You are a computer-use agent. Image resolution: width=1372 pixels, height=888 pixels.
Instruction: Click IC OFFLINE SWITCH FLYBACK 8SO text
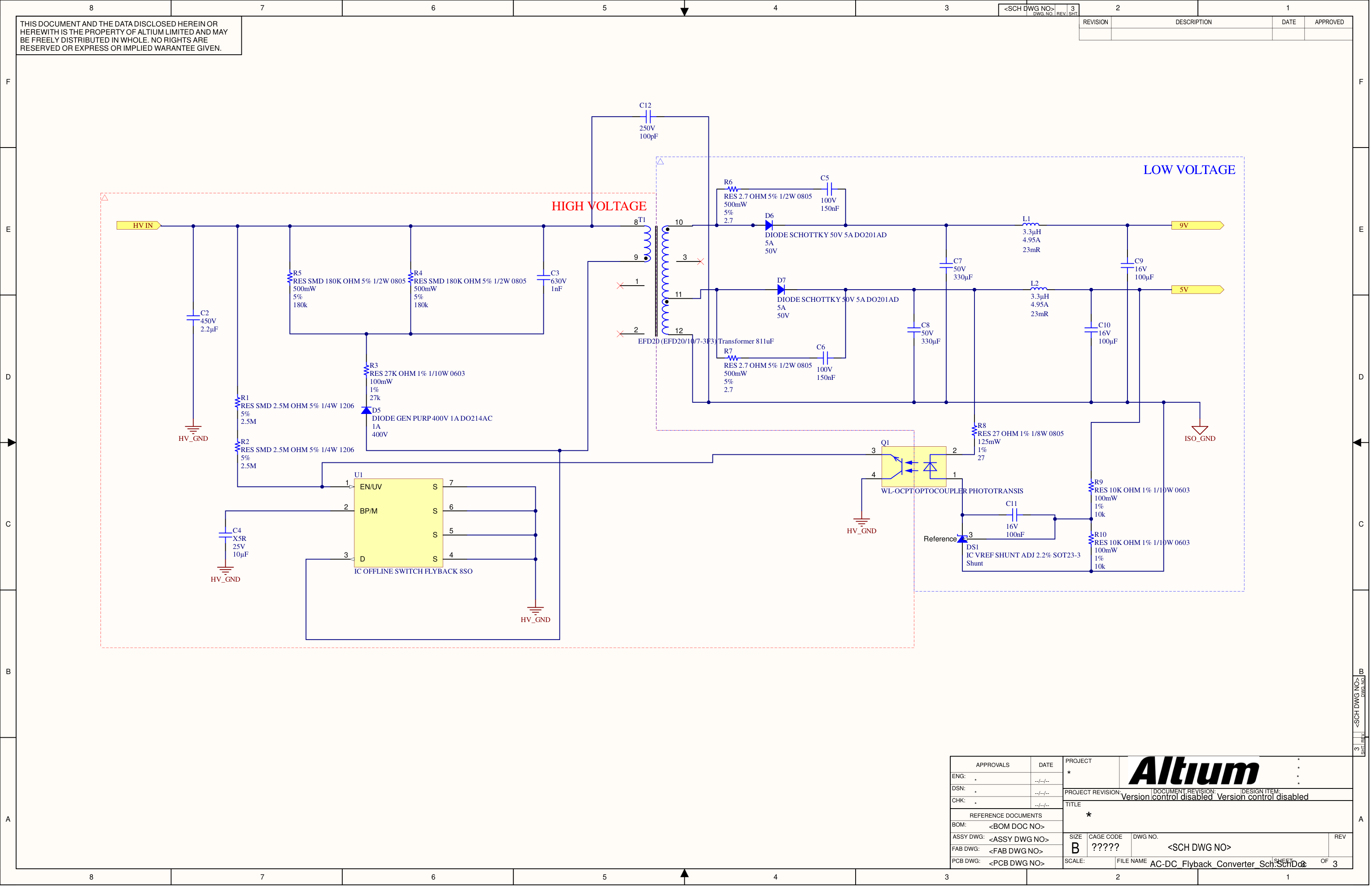tap(413, 572)
